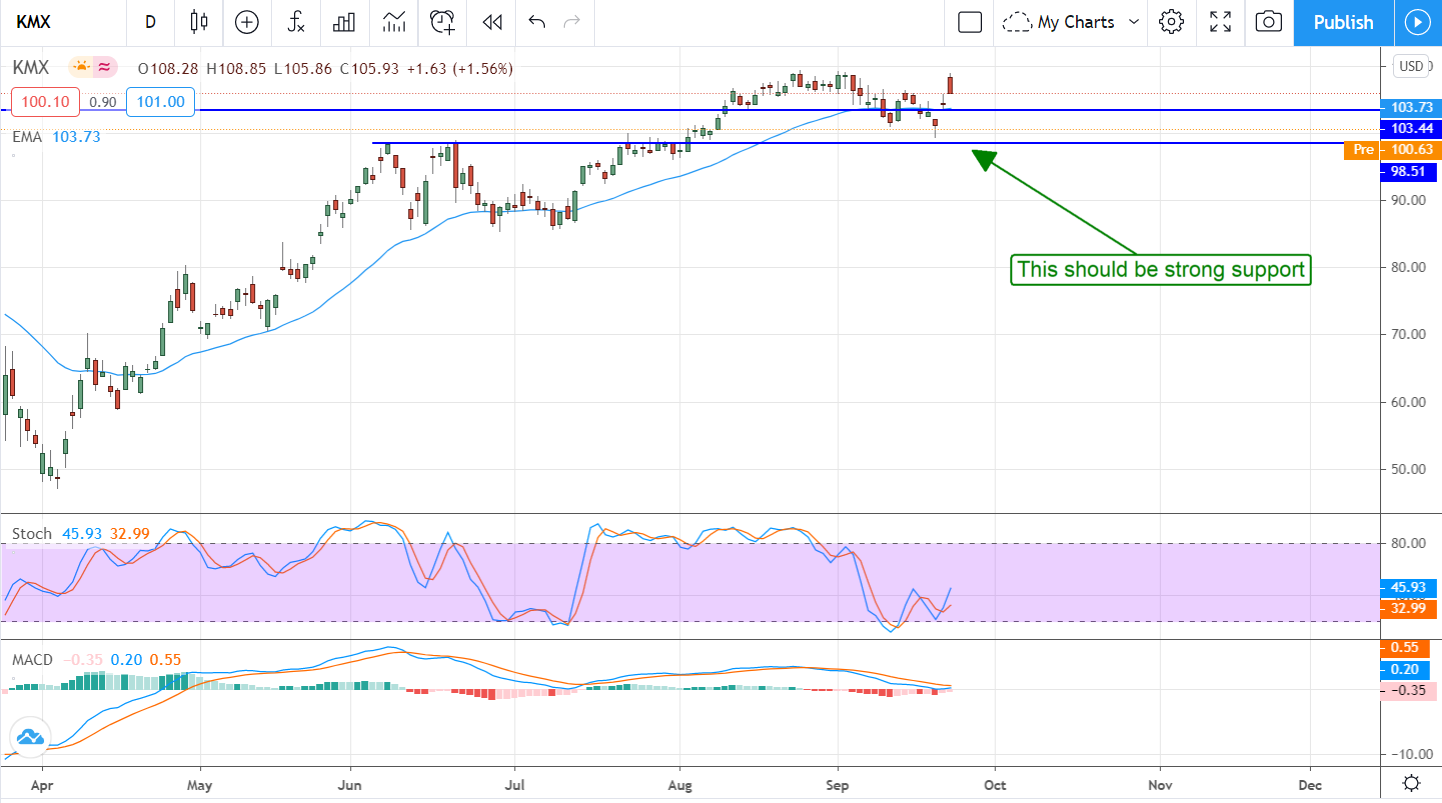Undo the last chart action

click(x=537, y=22)
